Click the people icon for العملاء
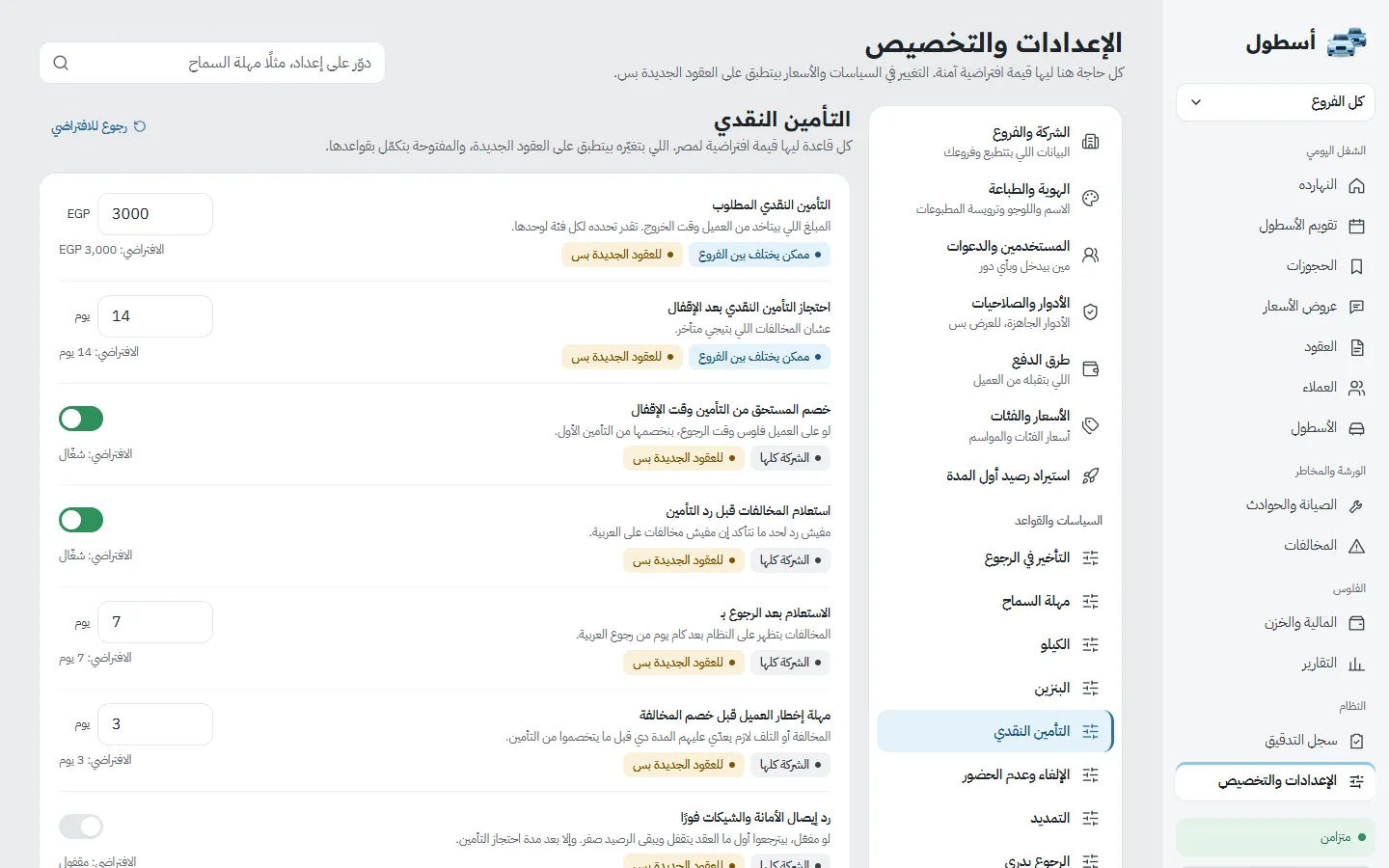The height and width of the screenshot is (868, 1389). tap(1356, 388)
